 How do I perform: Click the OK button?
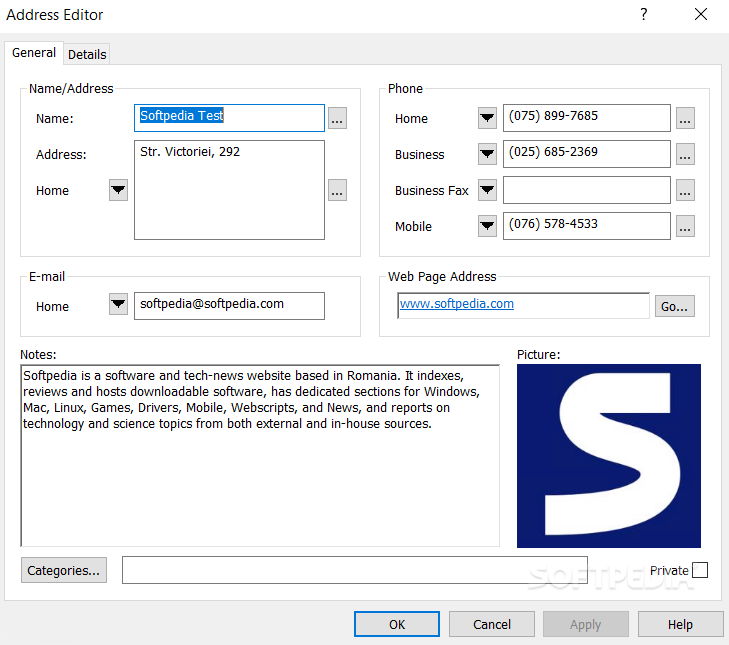pyautogui.click(x=397, y=624)
